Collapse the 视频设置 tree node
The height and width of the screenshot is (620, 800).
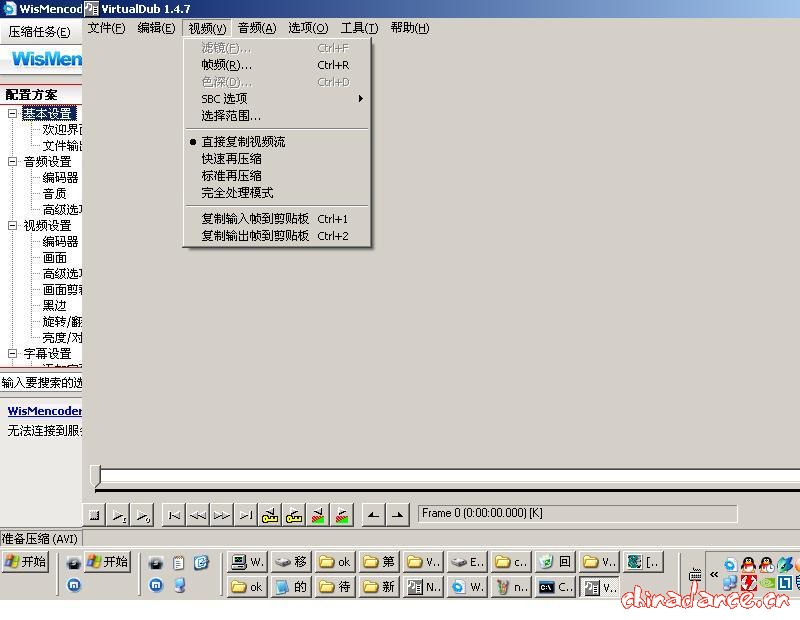(13, 226)
